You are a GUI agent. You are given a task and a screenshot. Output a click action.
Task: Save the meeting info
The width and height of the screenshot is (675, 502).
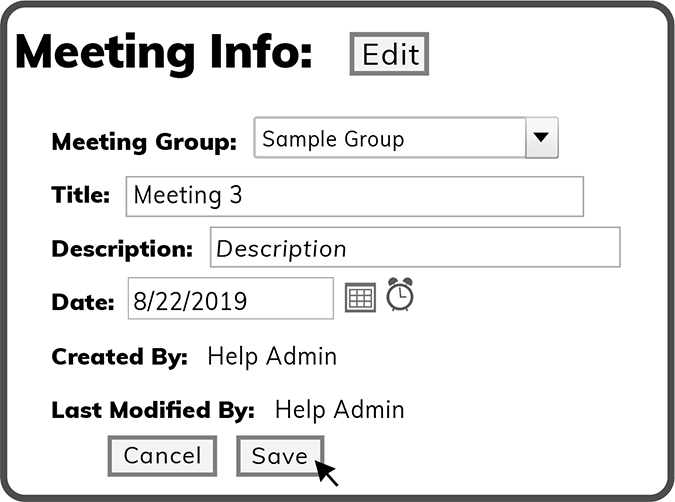coord(279,456)
